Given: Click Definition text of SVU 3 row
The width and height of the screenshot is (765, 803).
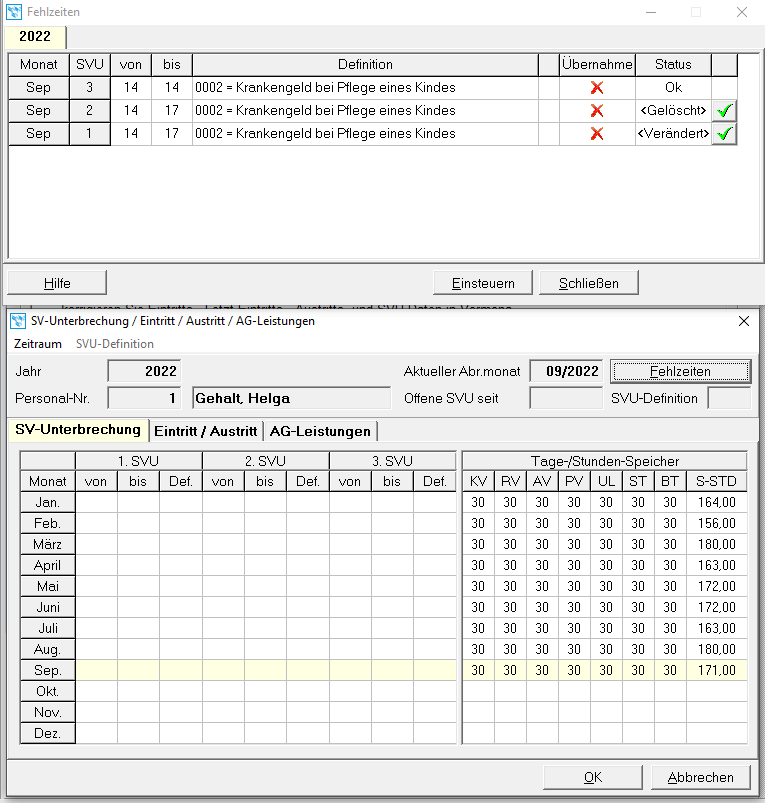Looking at the screenshot, I should 325,88.
